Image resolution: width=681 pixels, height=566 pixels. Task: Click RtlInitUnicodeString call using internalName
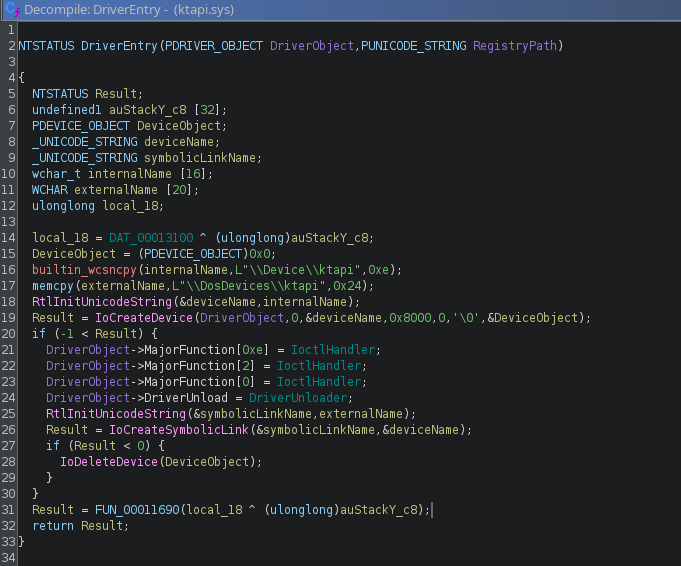coord(102,301)
